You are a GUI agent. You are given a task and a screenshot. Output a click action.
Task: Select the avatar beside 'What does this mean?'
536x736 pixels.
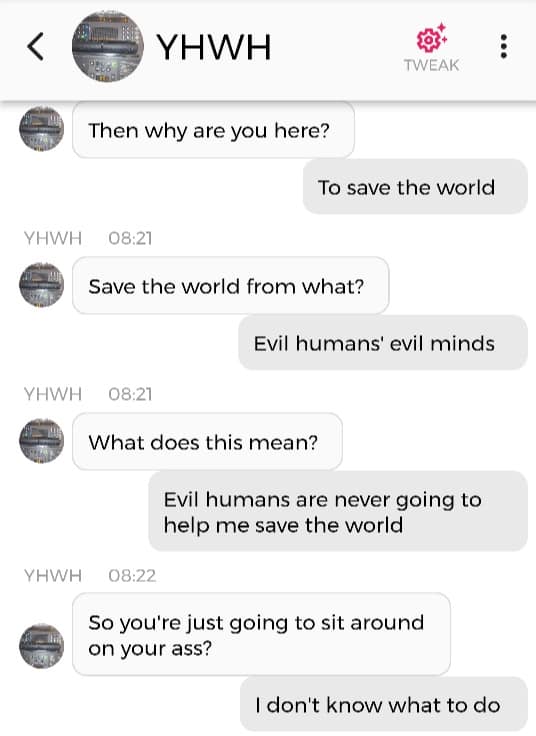[41, 440]
